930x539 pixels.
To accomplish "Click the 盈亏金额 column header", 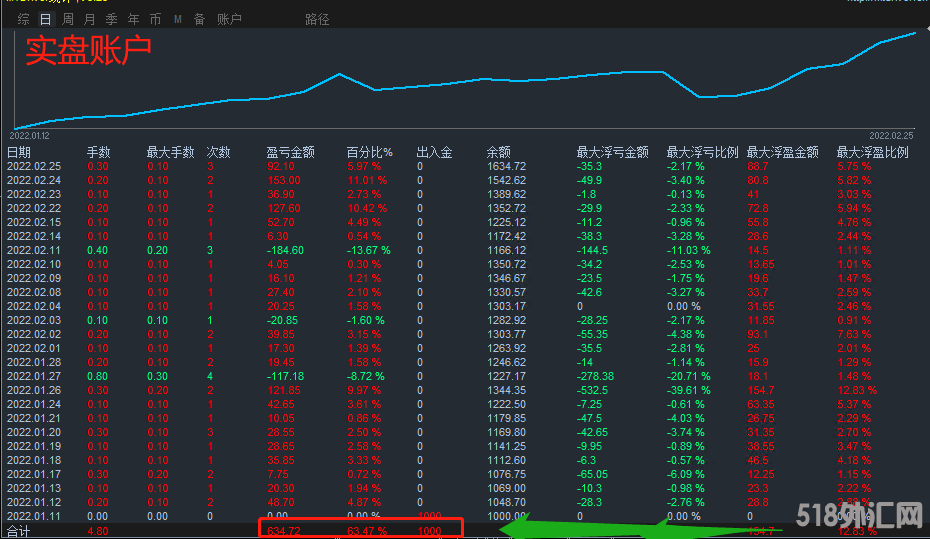I will (x=290, y=153).
